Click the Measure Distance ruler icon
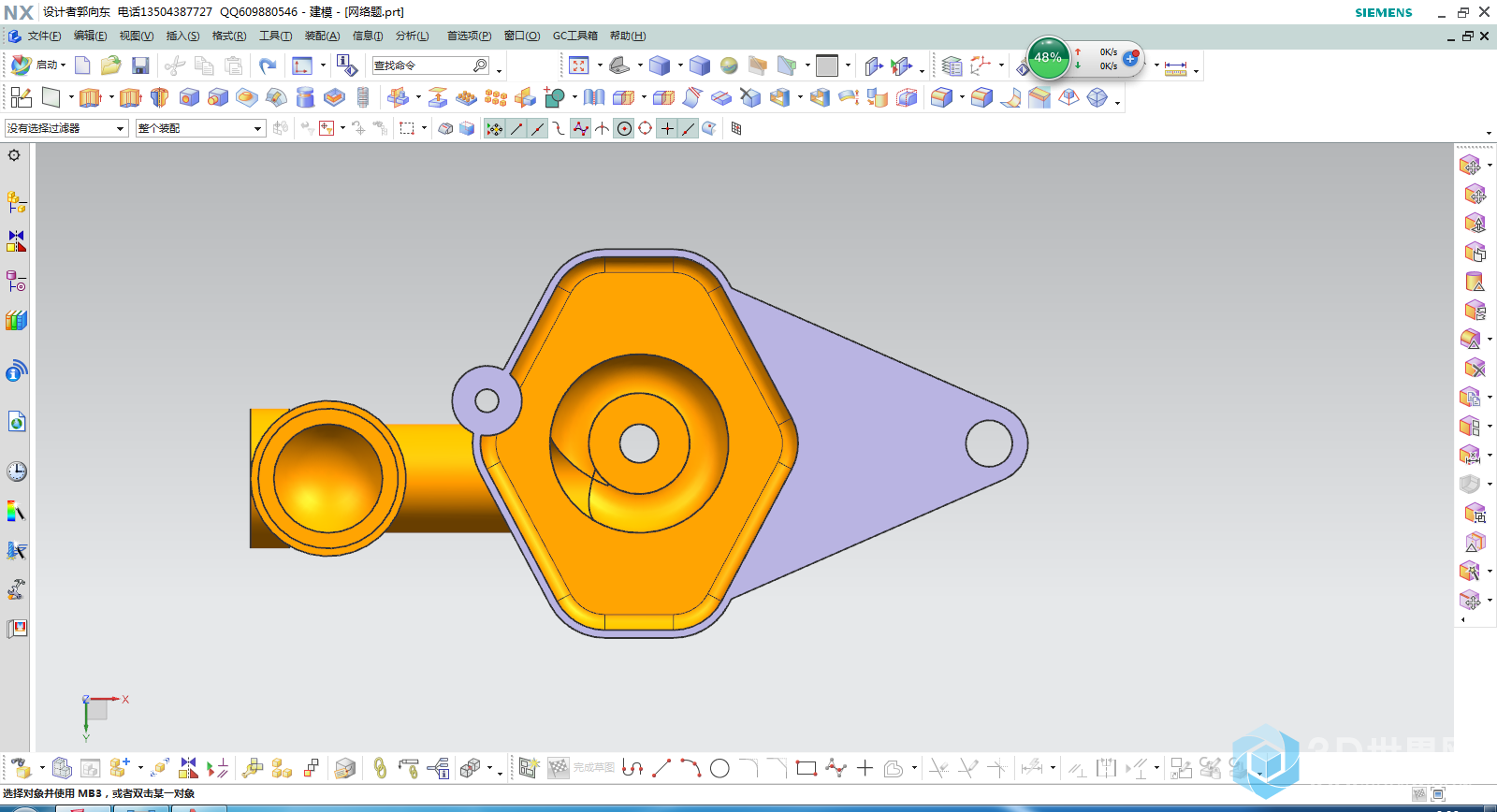Image resolution: width=1497 pixels, height=812 pixels. 1175,67
